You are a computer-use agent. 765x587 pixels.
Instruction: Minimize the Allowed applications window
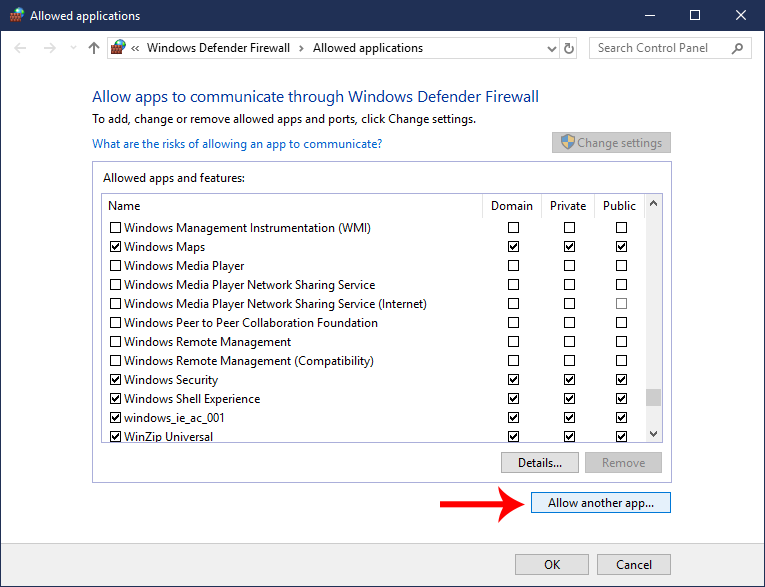650,15
